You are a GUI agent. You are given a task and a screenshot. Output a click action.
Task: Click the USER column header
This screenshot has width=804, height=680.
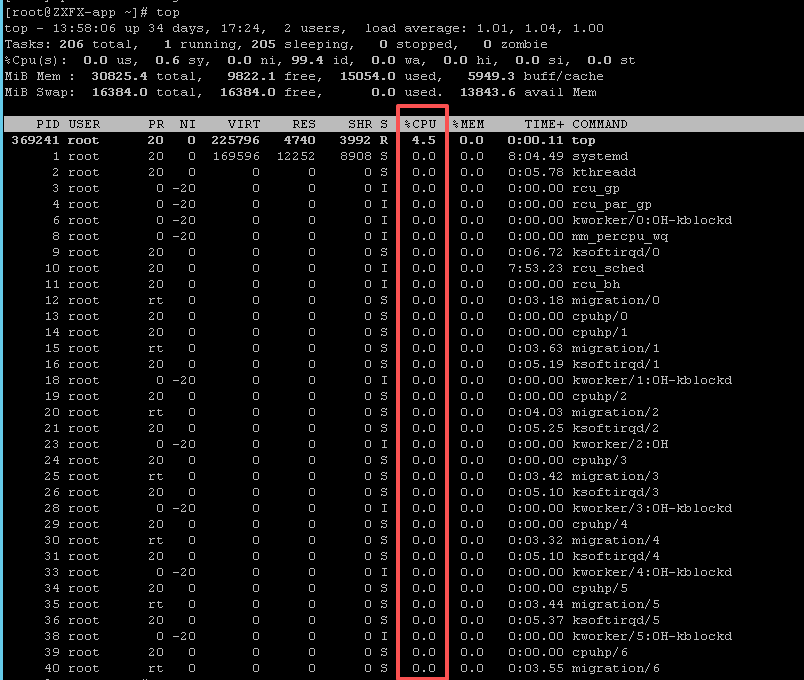click(x=84, y=124)
